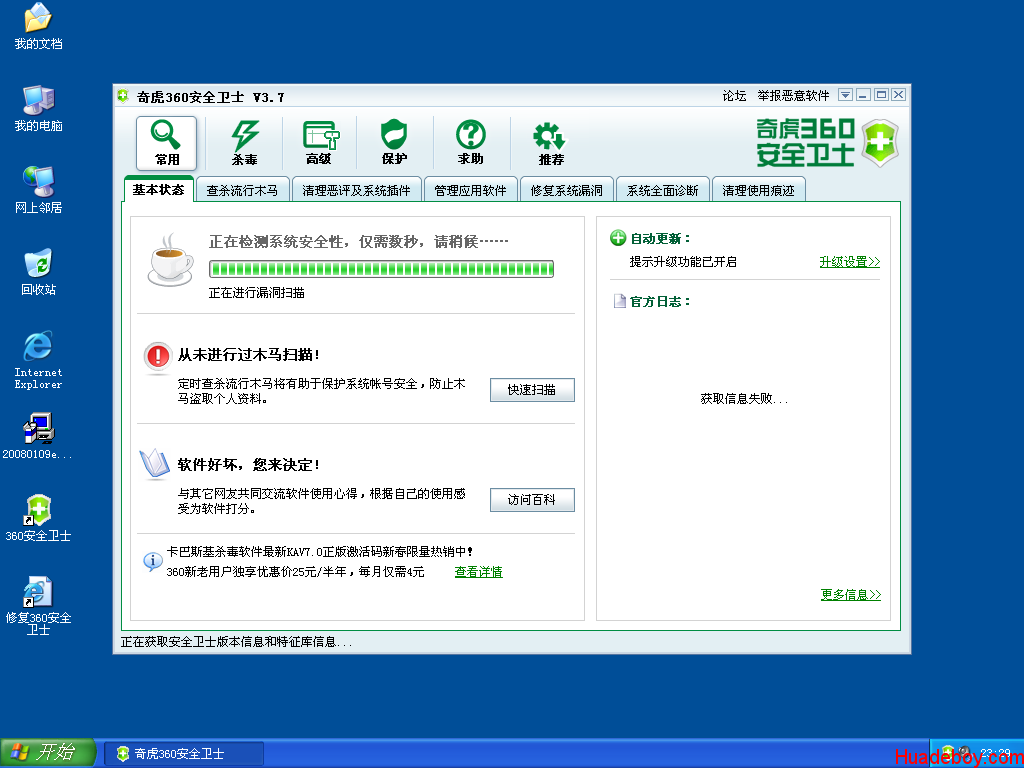The height and width of the screenshot is (768, 1024).
Task: Click the 卡巴斯基杀毒软件 promotion text
Action: [x=320, y=552]
